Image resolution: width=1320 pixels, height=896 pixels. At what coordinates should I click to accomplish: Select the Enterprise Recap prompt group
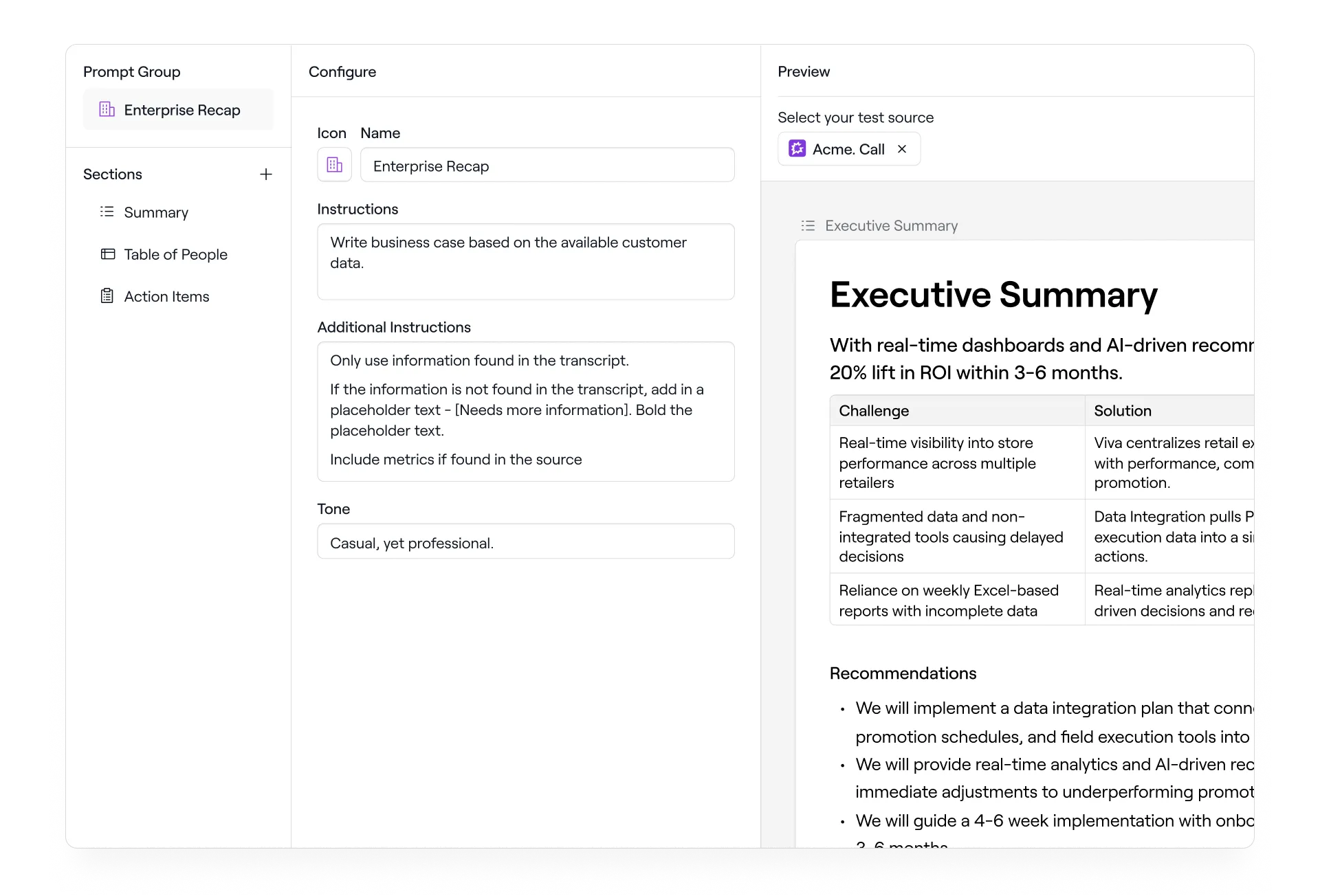click(181, 110)
